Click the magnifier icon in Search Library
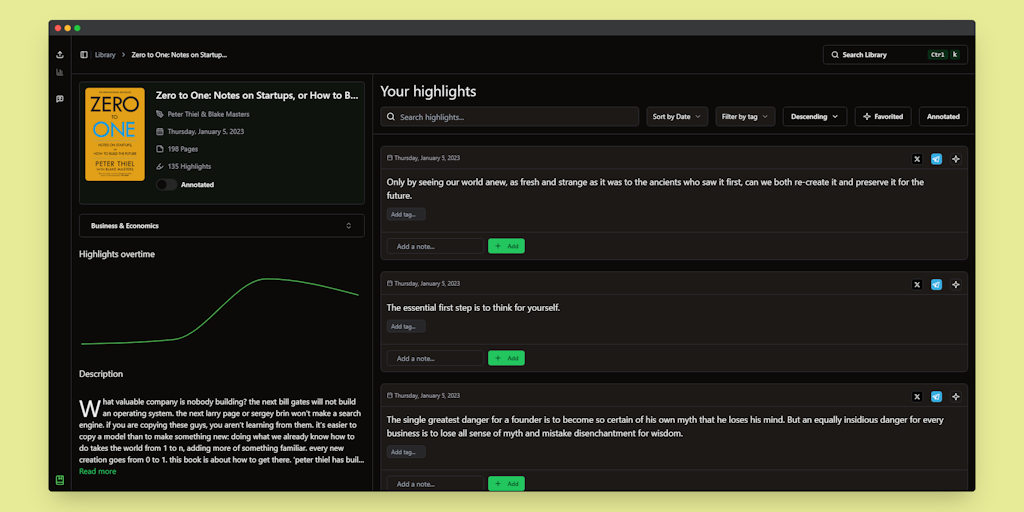 (x=835, y=55)
